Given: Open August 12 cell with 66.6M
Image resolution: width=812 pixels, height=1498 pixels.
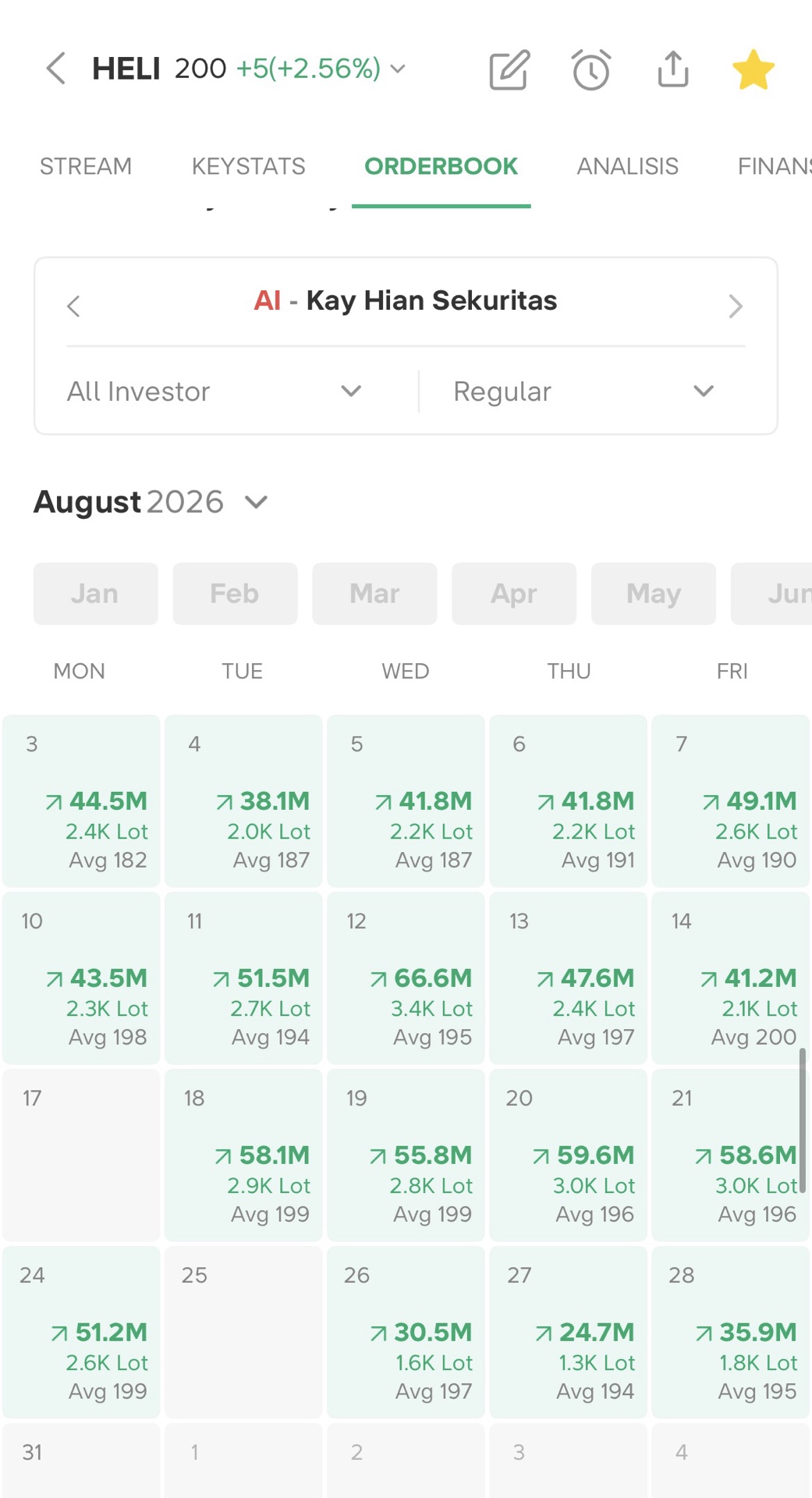Looking at the screenshot, I should click(x=406, y=978).
